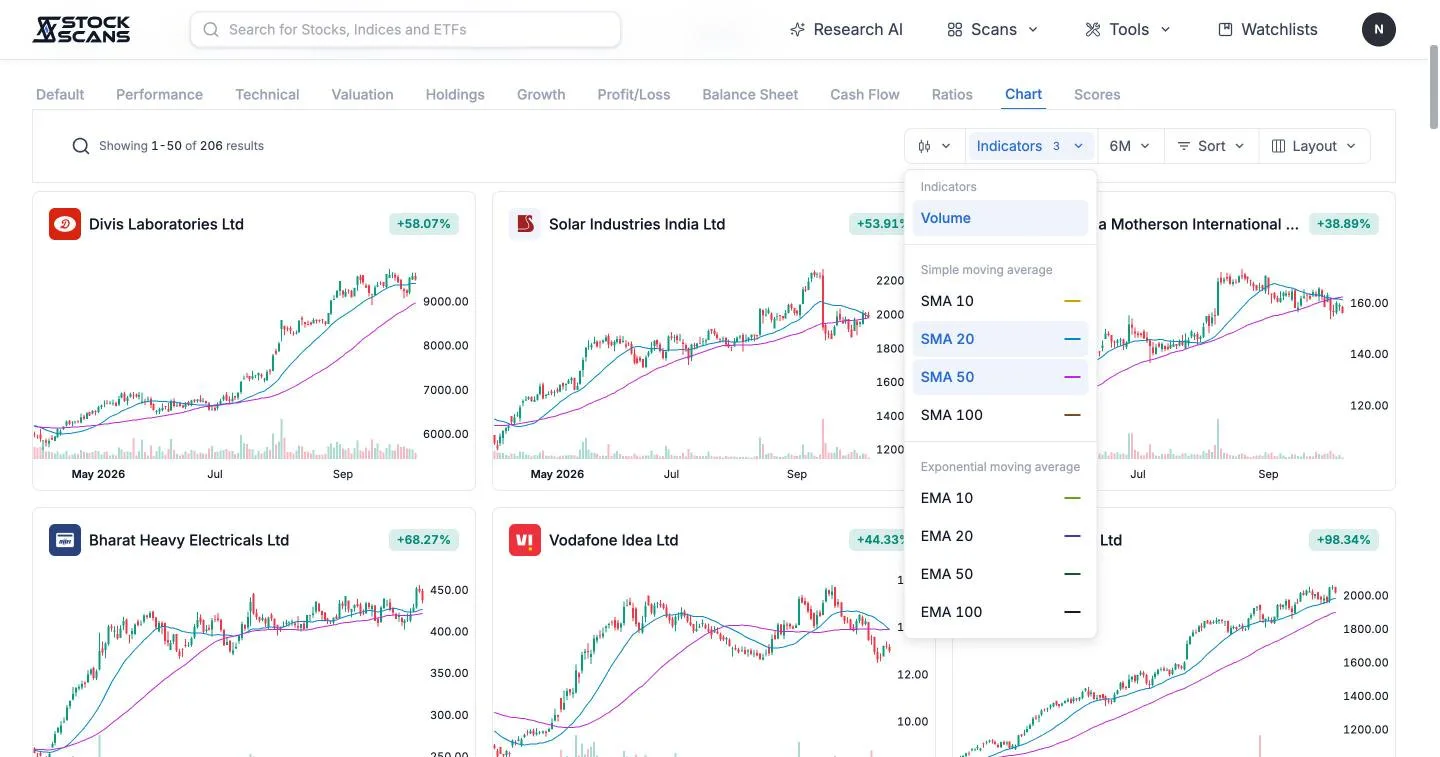Collapse the Indicators dropdown
This screenshot has width=1440, height=757.
point(1030,146)
